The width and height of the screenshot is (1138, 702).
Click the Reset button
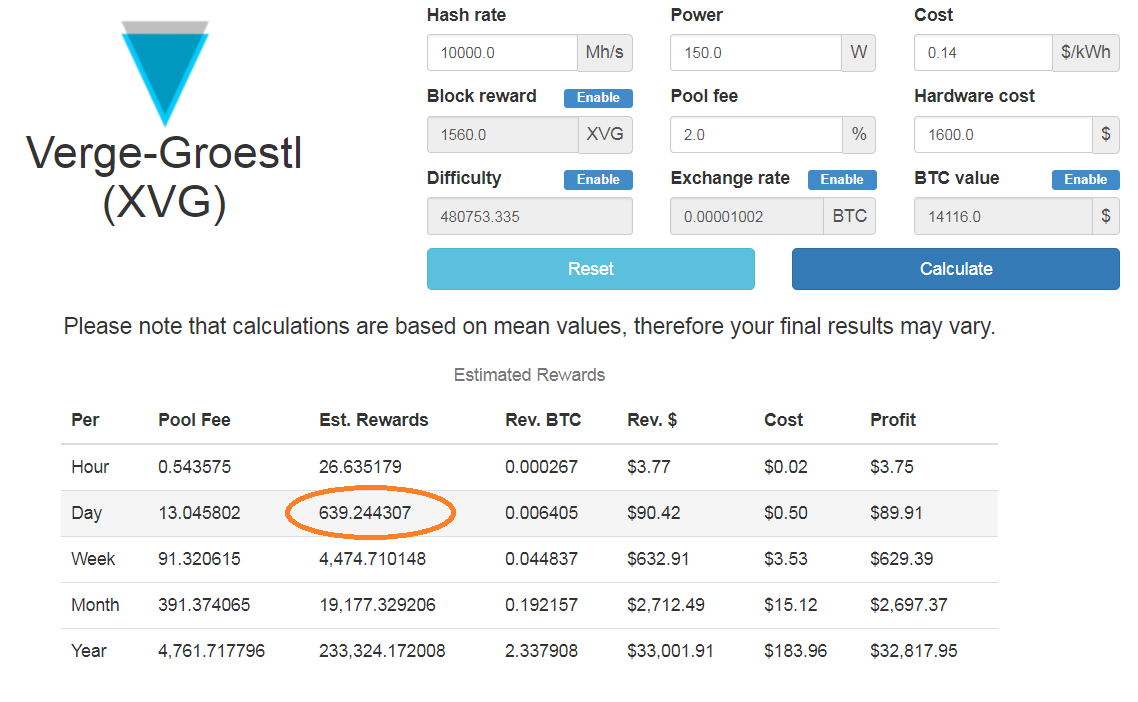click(591, 269)
